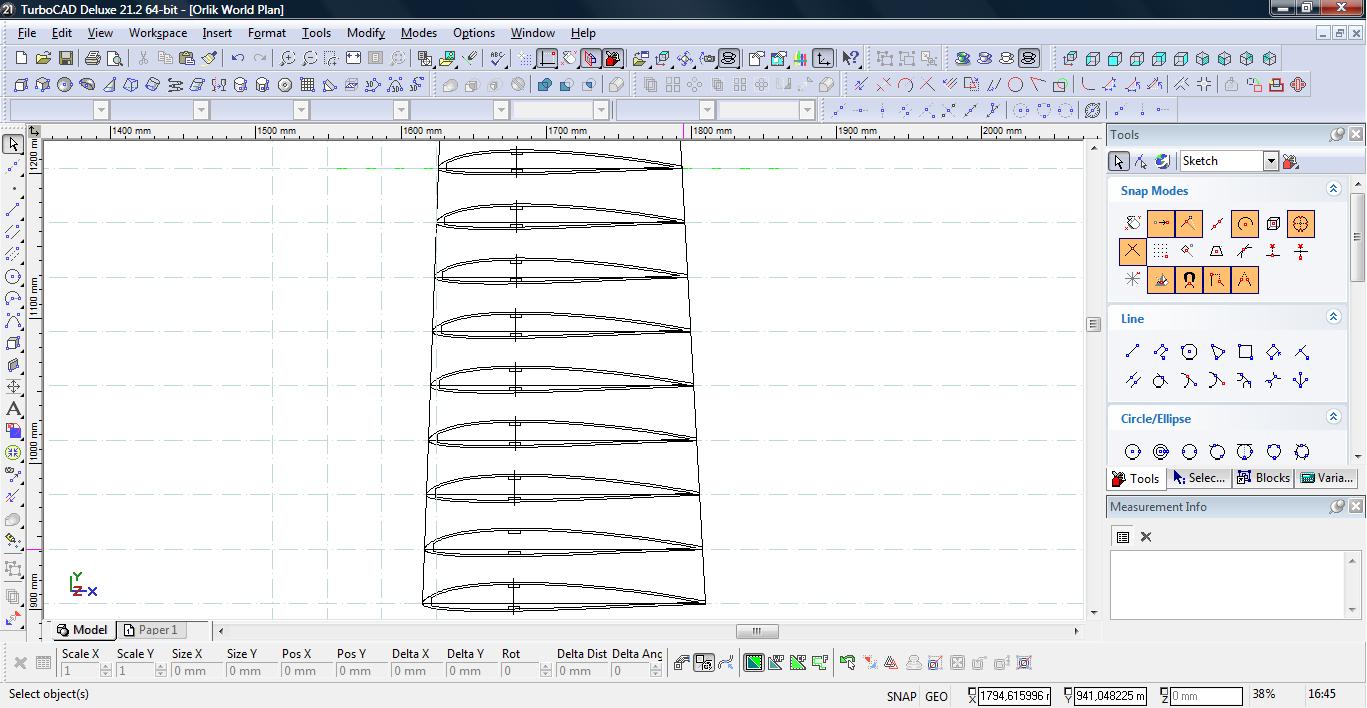Click the spell check ABC icon
1367x708 pixels.
(x=497, y=58)
